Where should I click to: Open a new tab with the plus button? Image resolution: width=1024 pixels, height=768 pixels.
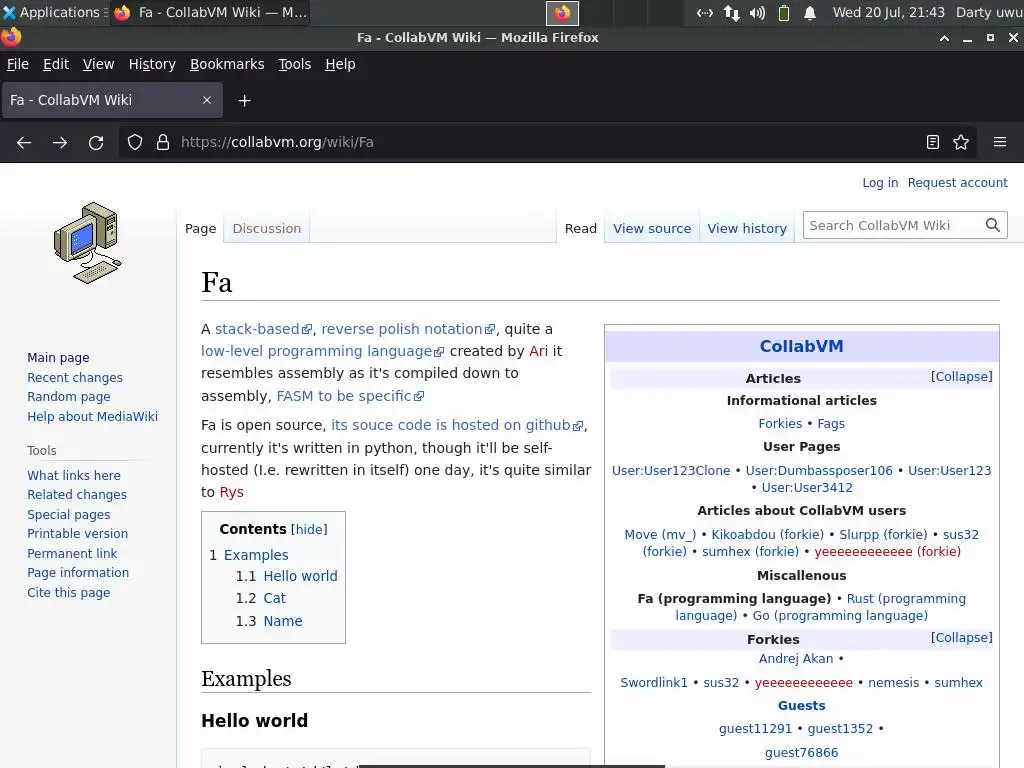(x=244, y=101)
